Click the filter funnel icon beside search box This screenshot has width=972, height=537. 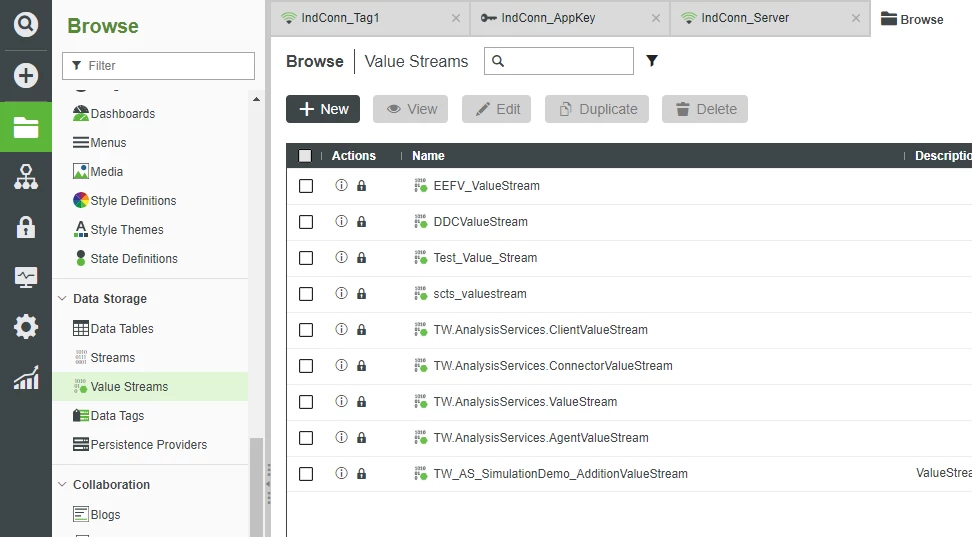point(652,61)
